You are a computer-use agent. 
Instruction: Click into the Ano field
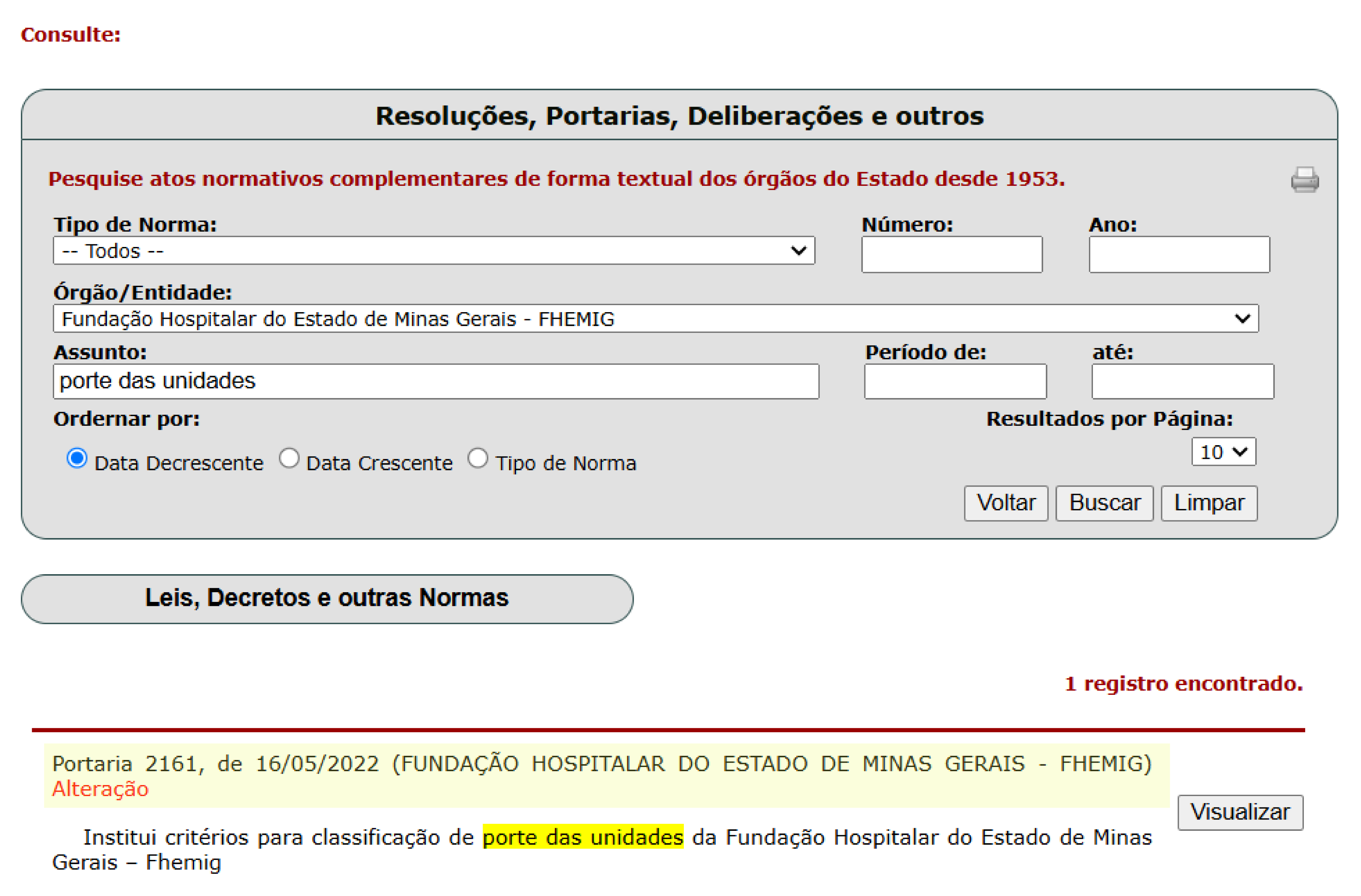(x=1179, y=255)
